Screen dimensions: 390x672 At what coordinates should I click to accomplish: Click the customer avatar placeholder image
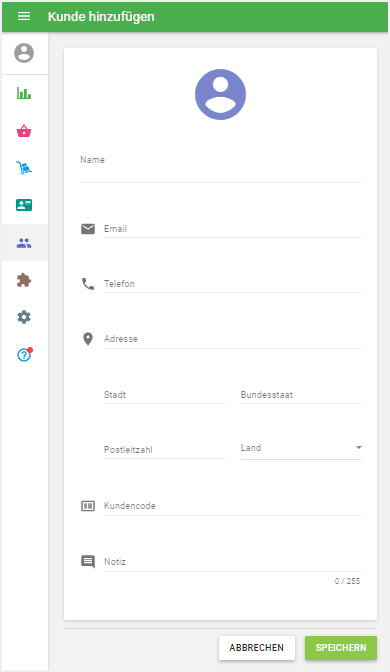click(220, 94)
